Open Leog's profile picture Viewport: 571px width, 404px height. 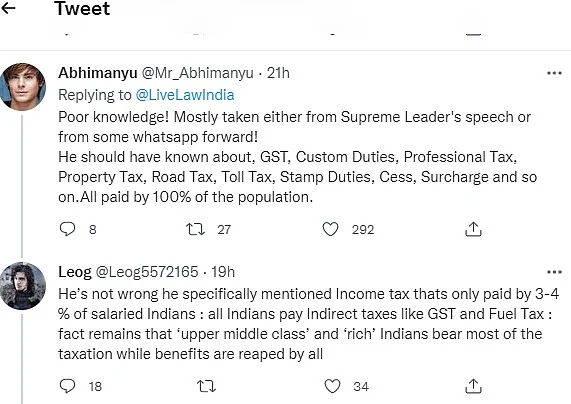23,286
